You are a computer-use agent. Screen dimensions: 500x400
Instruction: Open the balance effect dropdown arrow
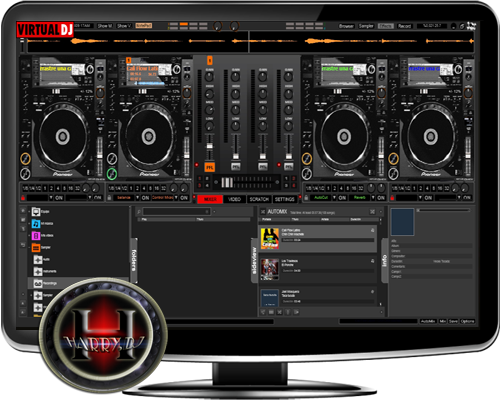point(137,198)
